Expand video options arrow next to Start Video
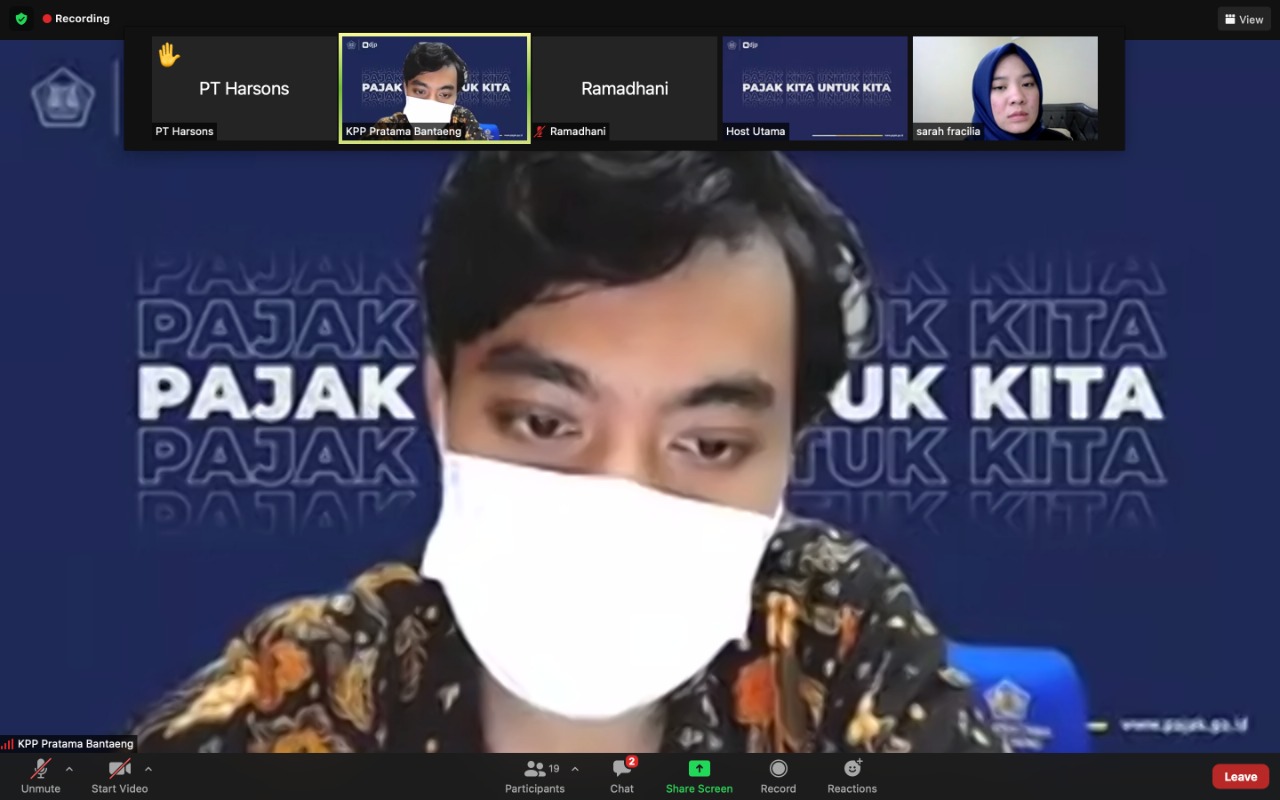The height and width of the screenshot is (800, 1280). click(148, 769)
